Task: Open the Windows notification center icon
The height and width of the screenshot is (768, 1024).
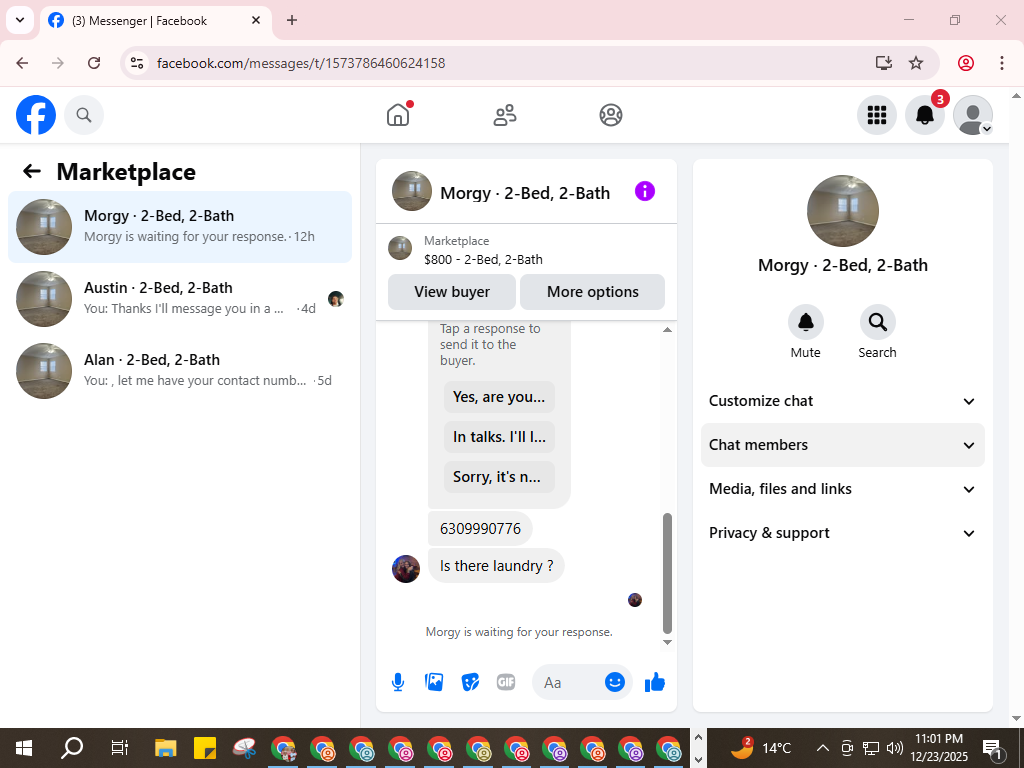Action: tap(992, 748)
